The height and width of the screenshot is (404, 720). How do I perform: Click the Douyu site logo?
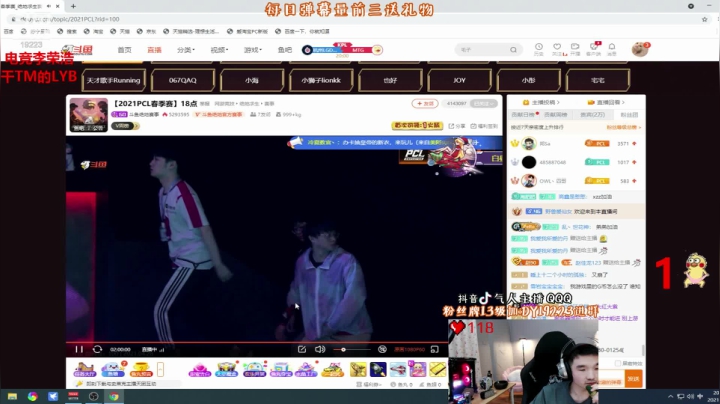[77, 50]
